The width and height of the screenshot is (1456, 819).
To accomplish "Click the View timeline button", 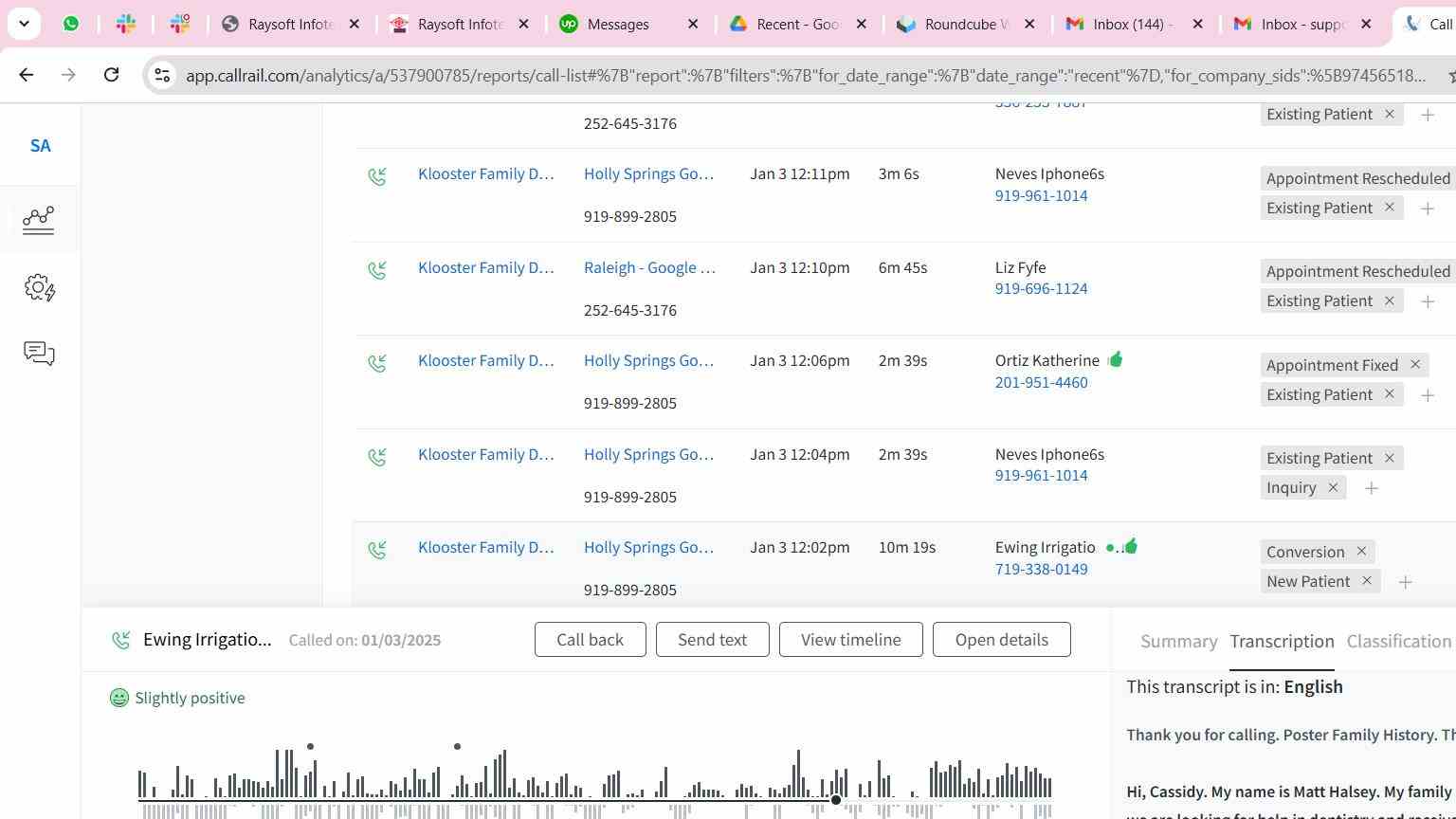I will pyautogui.click(x=851, y=640).
